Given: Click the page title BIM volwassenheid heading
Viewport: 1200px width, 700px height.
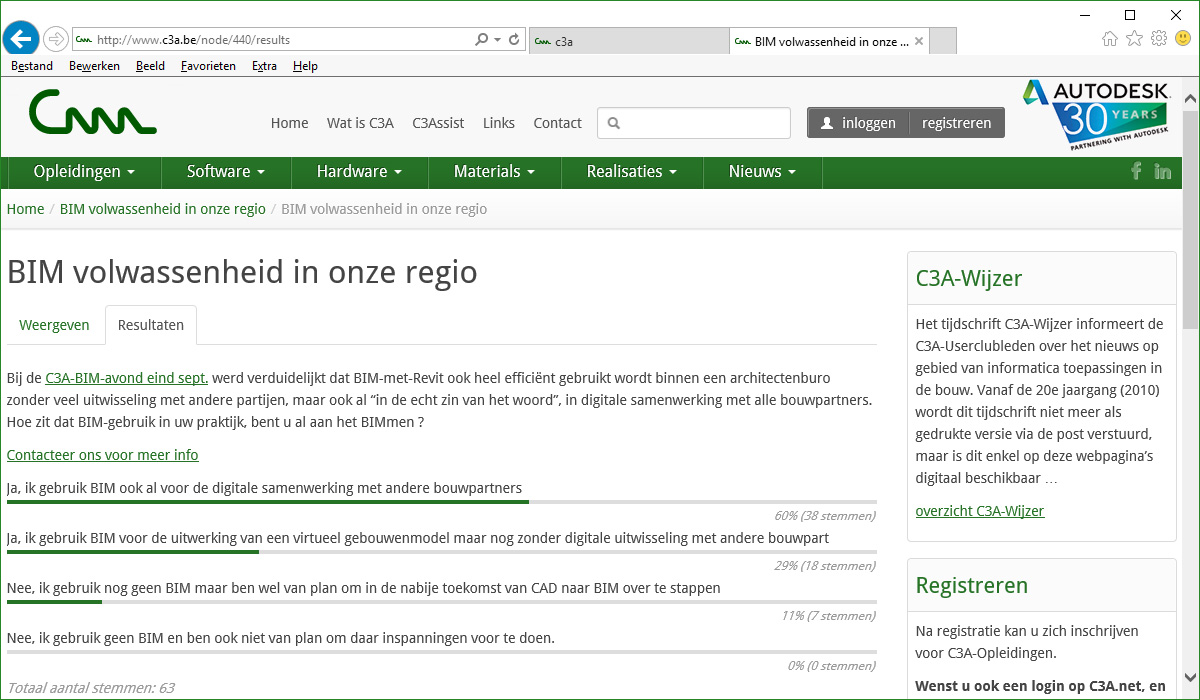Looking at the screenshot, I should pos(242,272).
